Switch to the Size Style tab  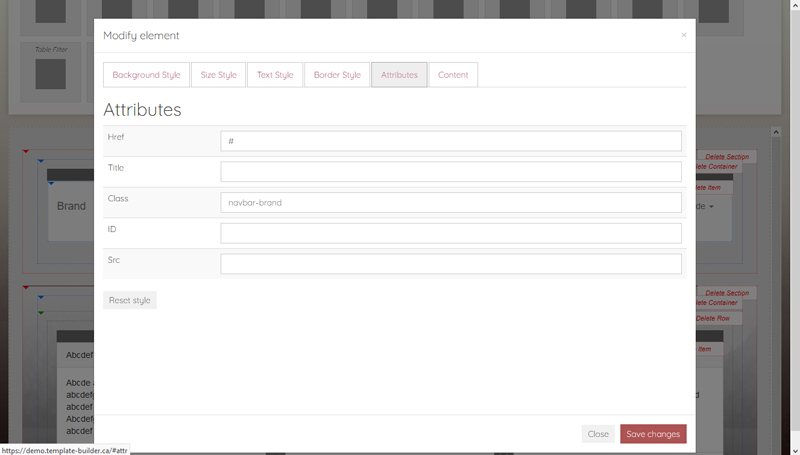click(x=218, y=75)
